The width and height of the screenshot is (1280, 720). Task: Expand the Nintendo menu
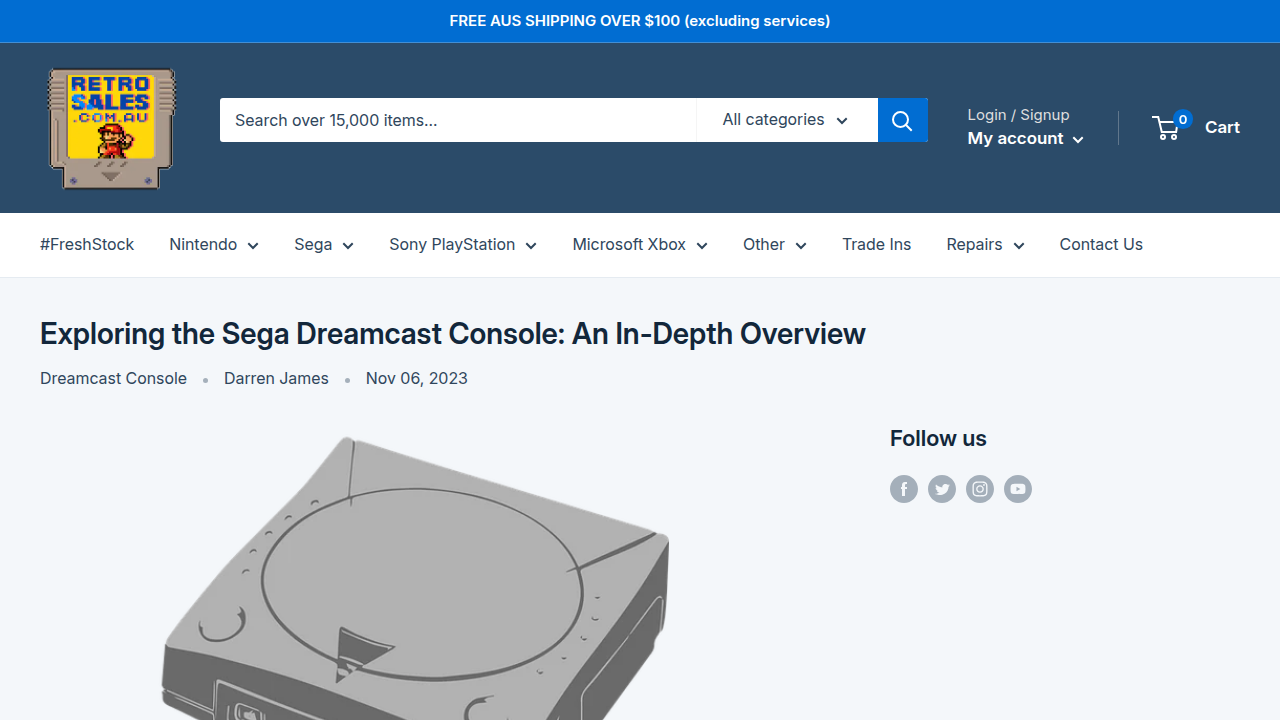[214, 245]
